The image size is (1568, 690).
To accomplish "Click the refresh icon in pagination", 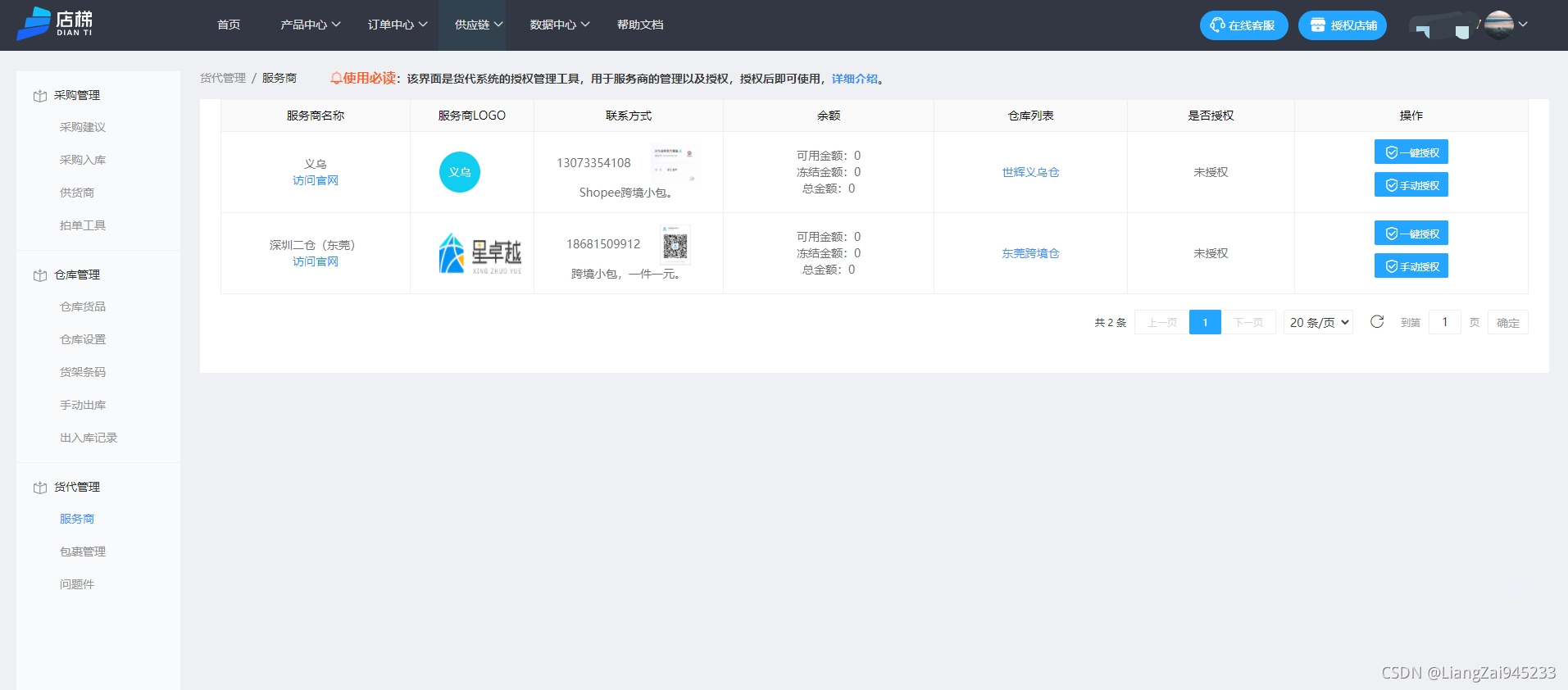I will (x=1377, y=322).
